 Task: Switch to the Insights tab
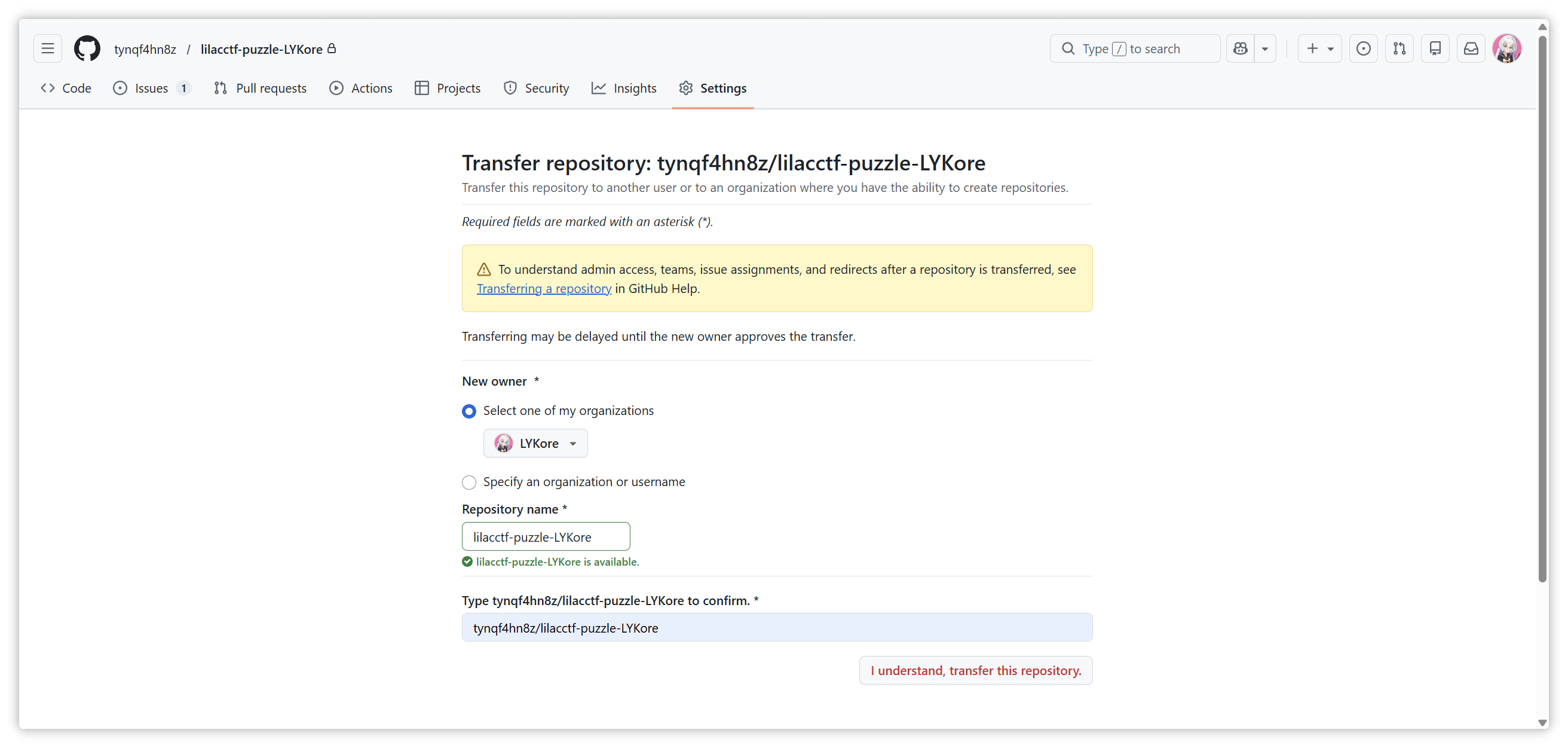point(624,88)
